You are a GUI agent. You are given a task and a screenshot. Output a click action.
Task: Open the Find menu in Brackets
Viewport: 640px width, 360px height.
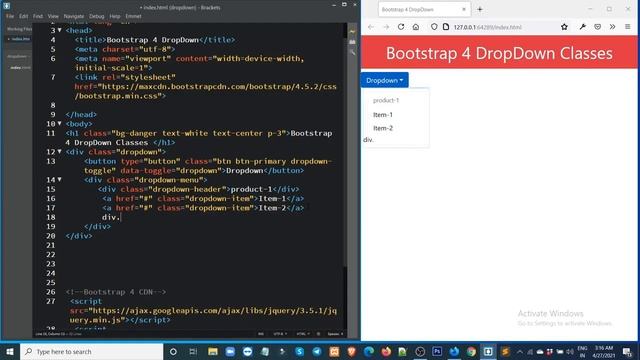38,16
